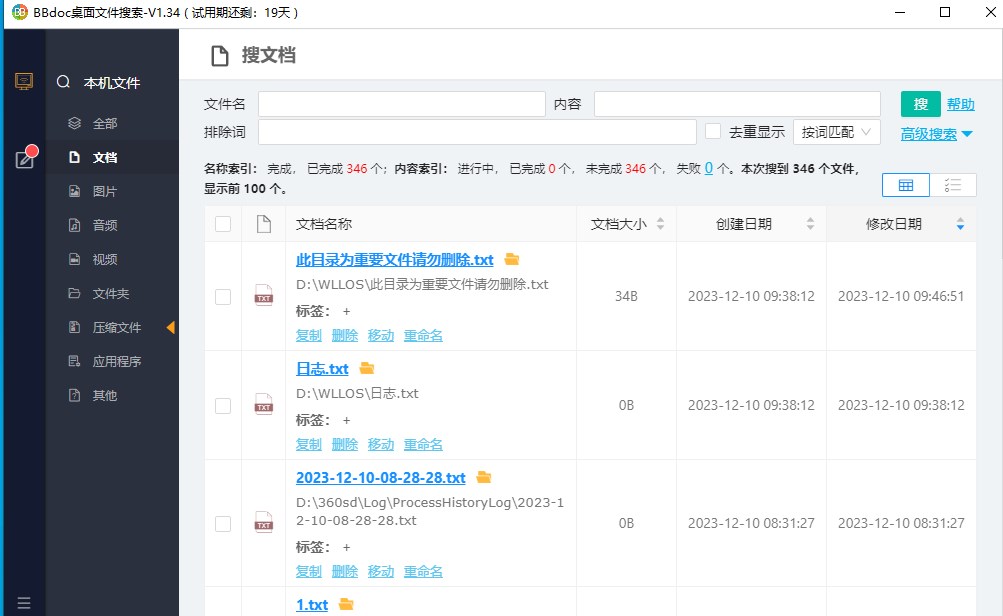1003x616 pixels.
Task: Select 图片 in the sidebar
Action: click(x=104, y=191)
